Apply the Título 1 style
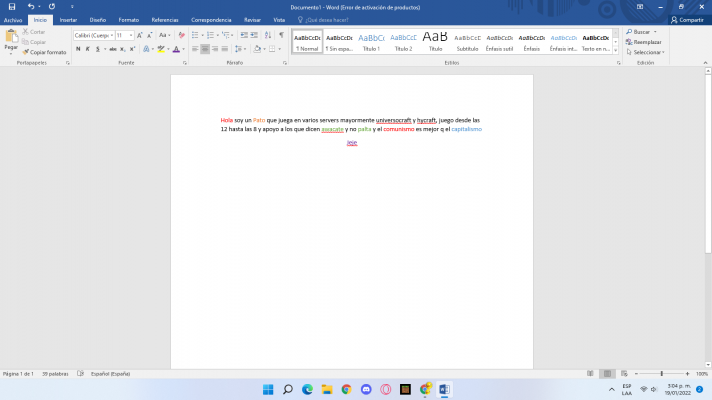Screen dimensions: 712x400 click(x=371, y=41)
